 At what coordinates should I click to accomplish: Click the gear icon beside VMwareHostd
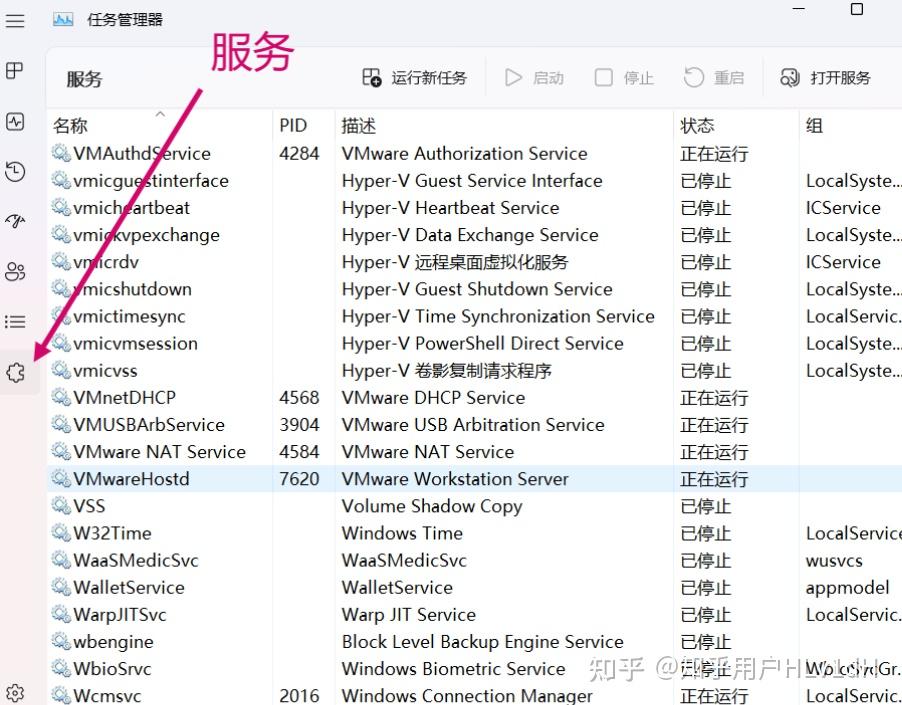tap(61, 477)
